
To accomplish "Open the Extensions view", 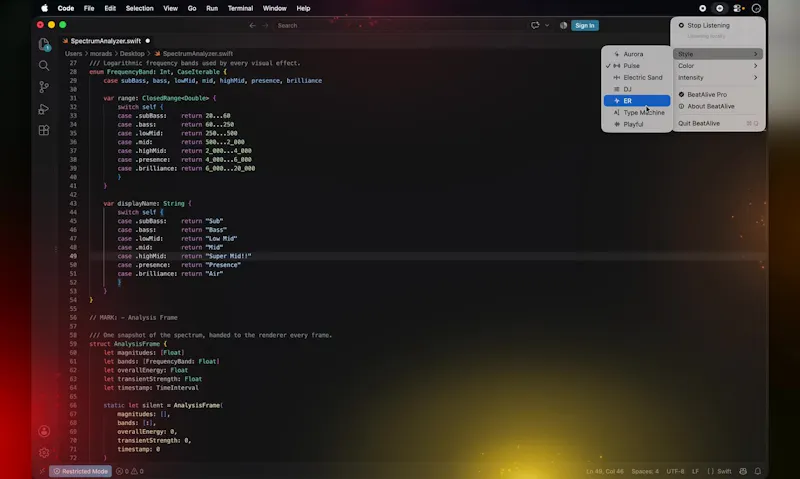I will [x=44, y=130].
